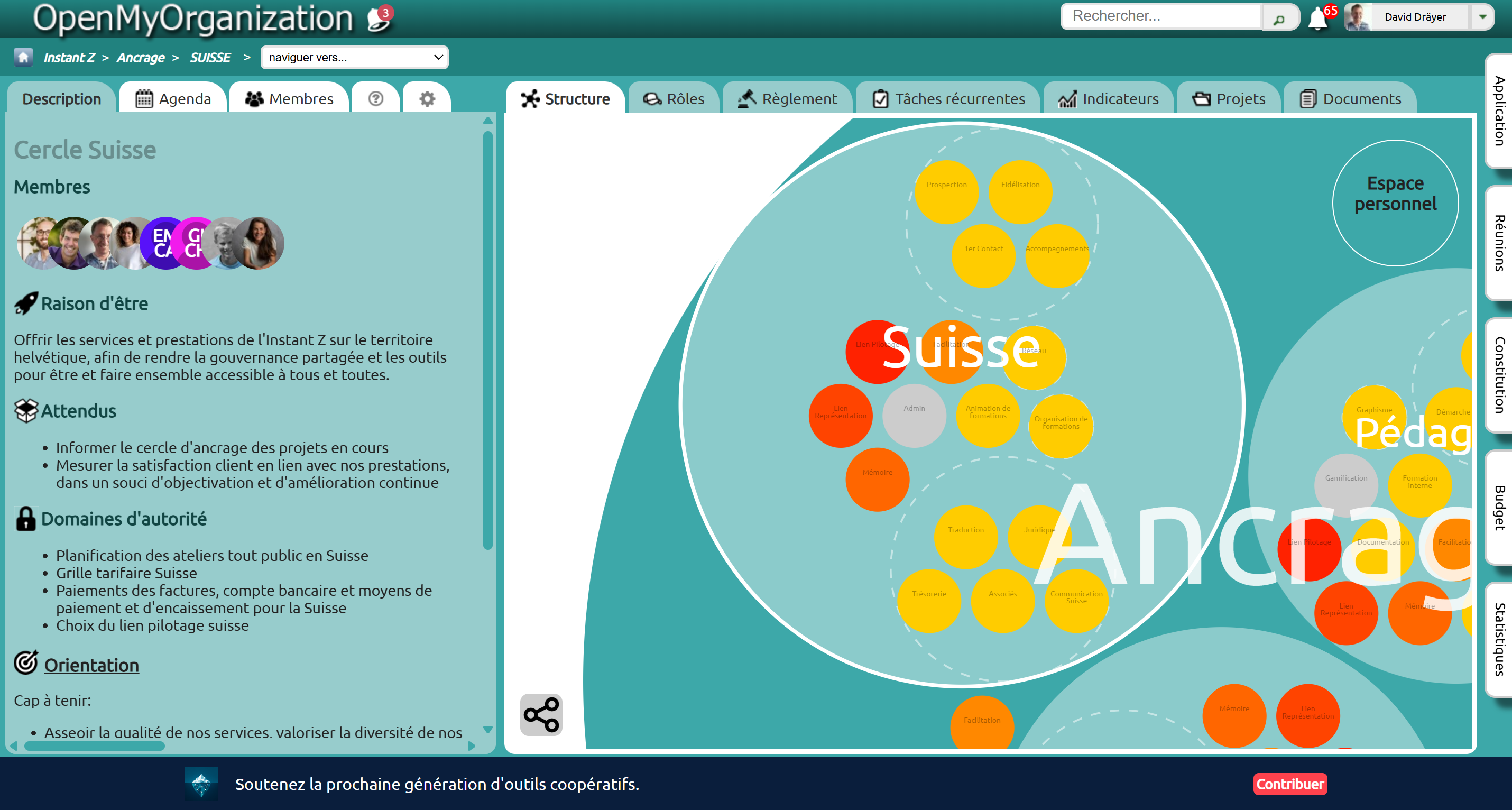Click the share icon in the structure view

click(541, 714)
